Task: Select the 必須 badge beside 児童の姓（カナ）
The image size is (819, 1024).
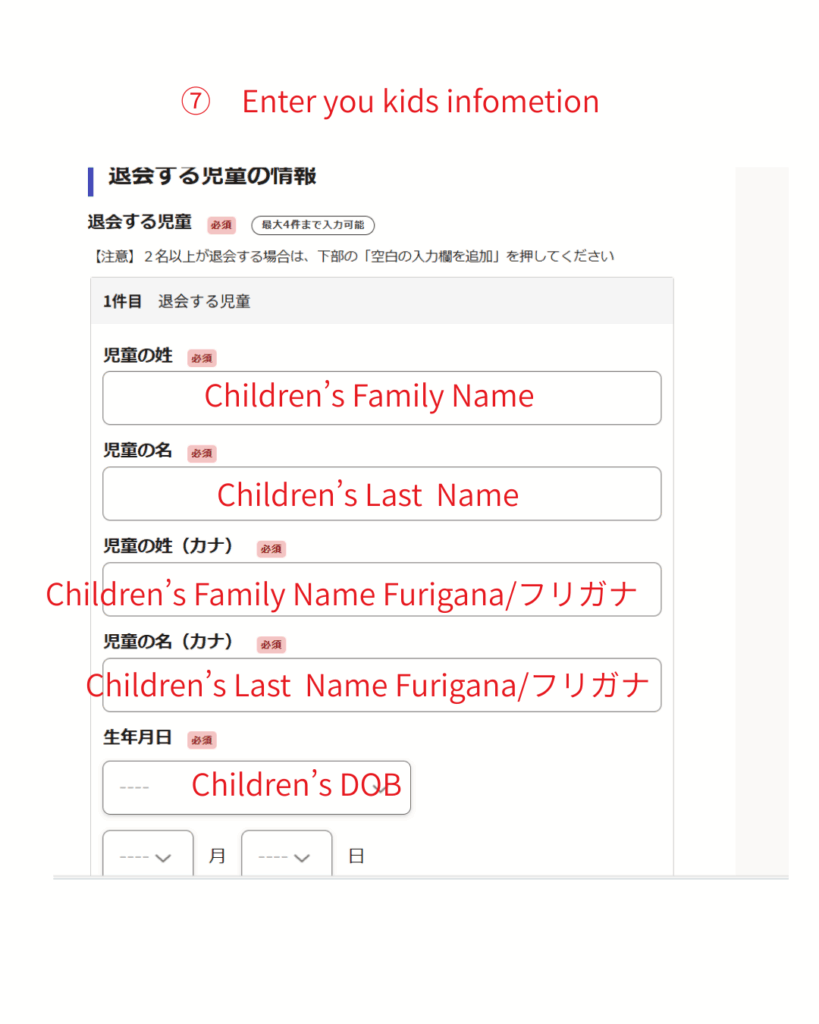Action: click(x=271, y=549)
